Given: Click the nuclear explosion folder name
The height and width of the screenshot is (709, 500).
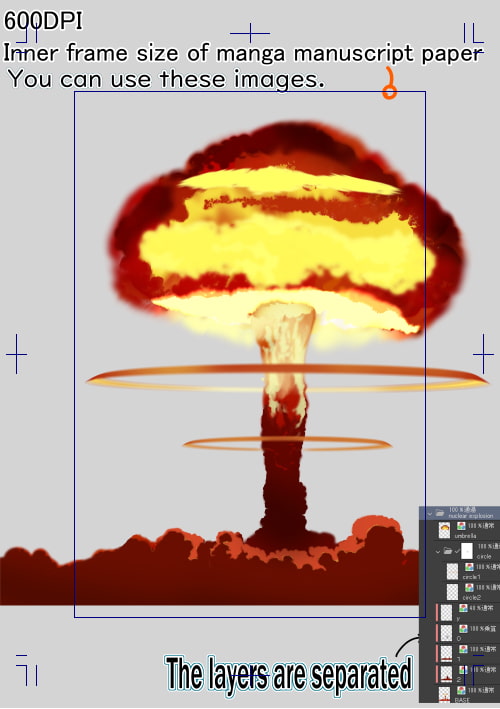Looking at the screenshot, I should point(471,516).
